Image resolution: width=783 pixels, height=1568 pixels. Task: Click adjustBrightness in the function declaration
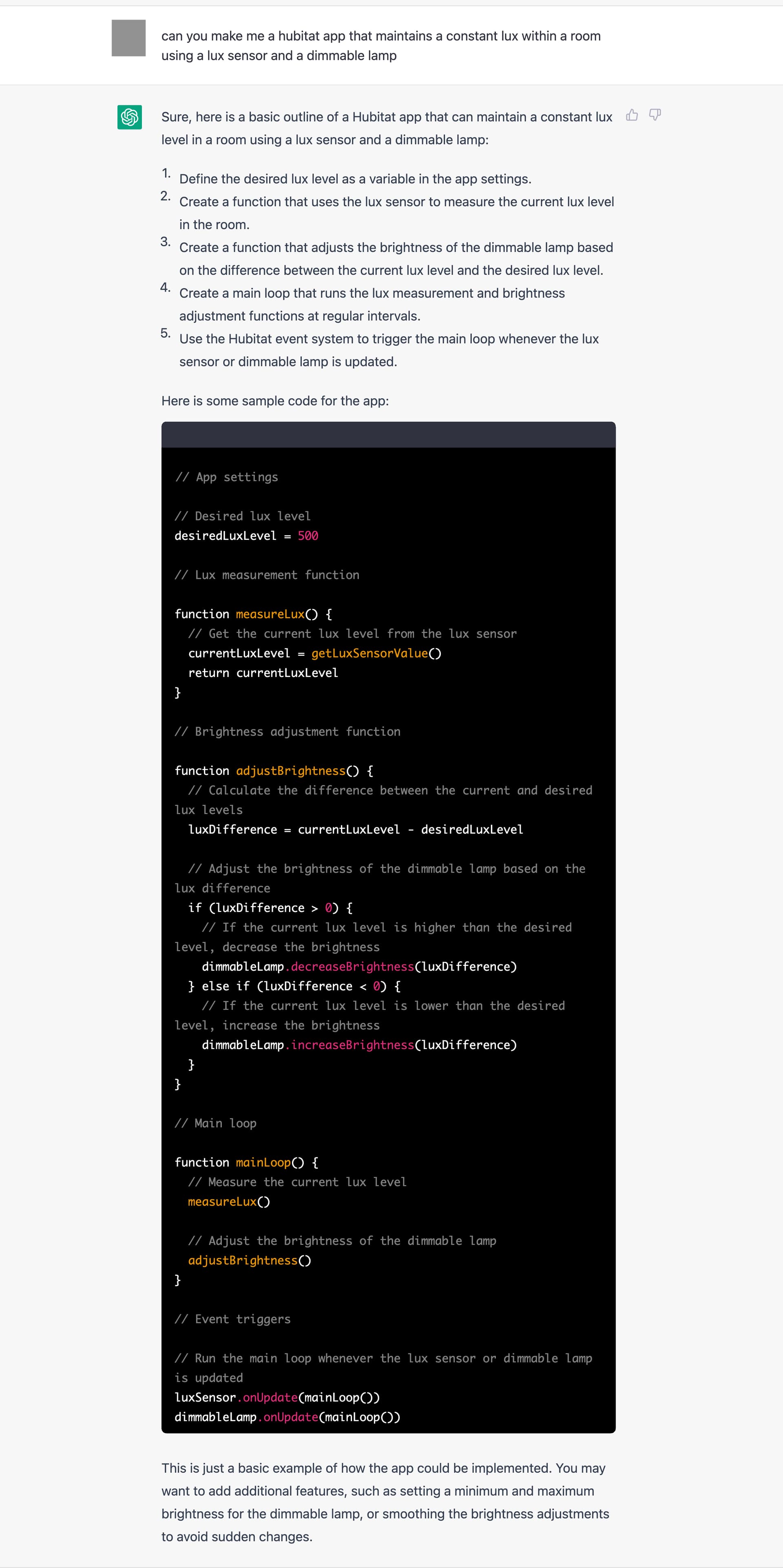pos(291,771)
